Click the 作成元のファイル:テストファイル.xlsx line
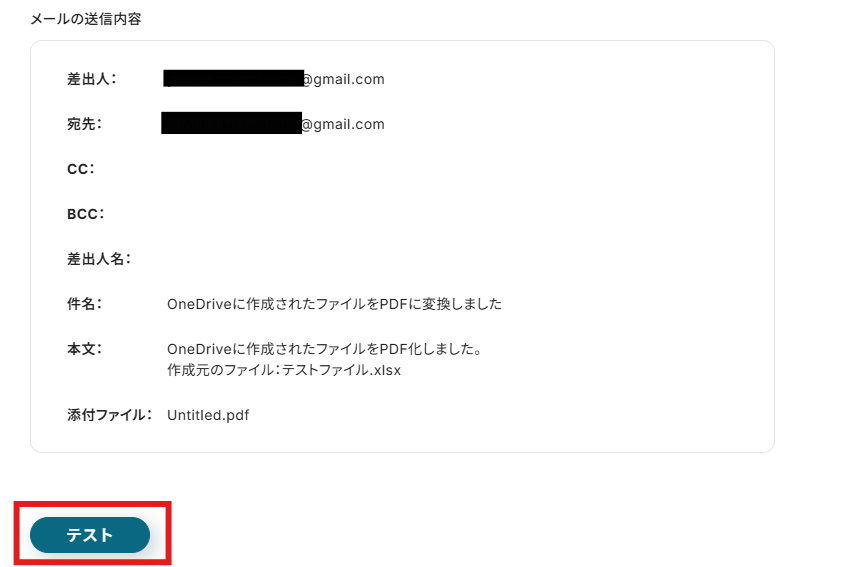 coord(284,370)
